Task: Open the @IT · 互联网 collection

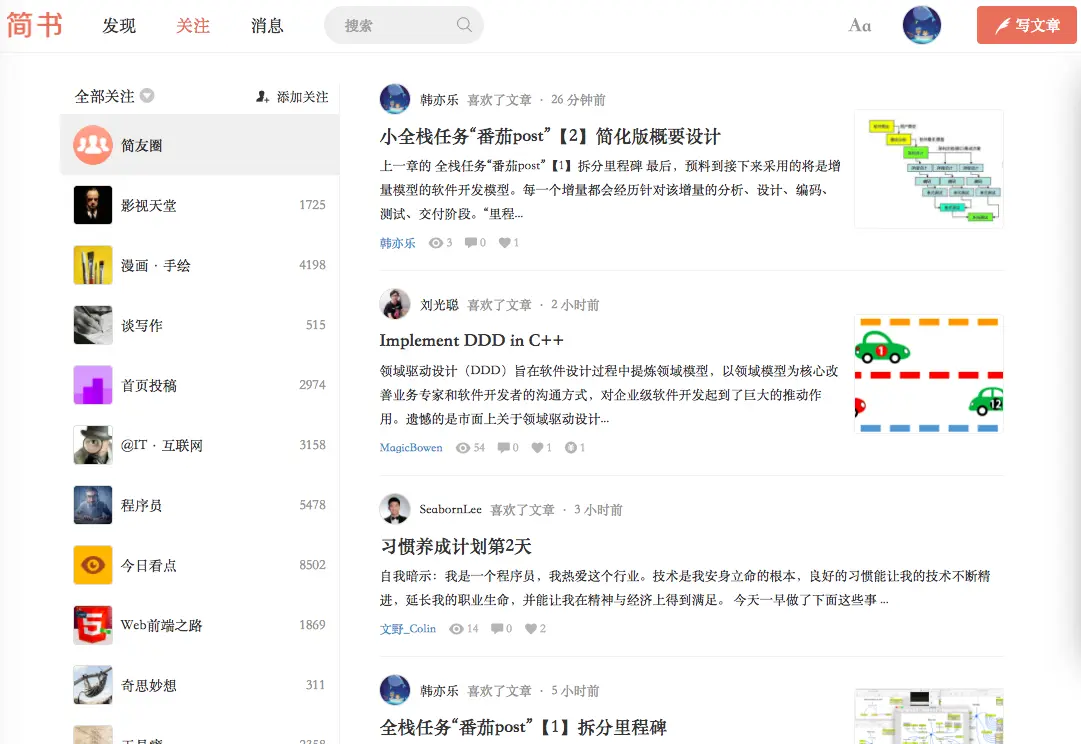Action: (200, 445)
